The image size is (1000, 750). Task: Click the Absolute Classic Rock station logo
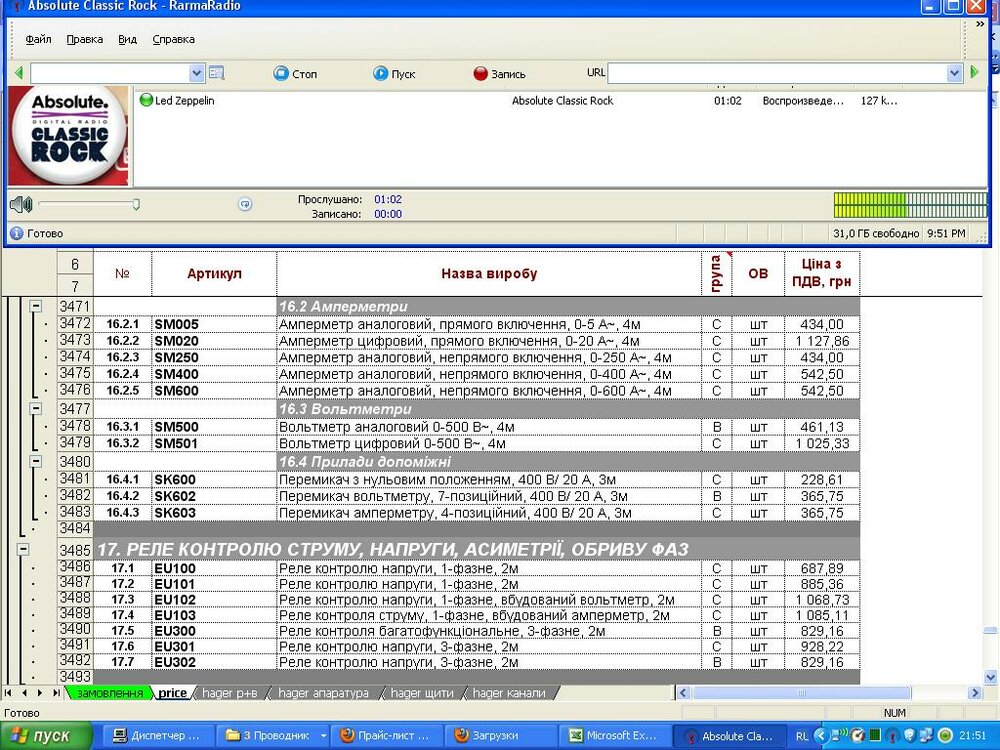pos(68,135)
